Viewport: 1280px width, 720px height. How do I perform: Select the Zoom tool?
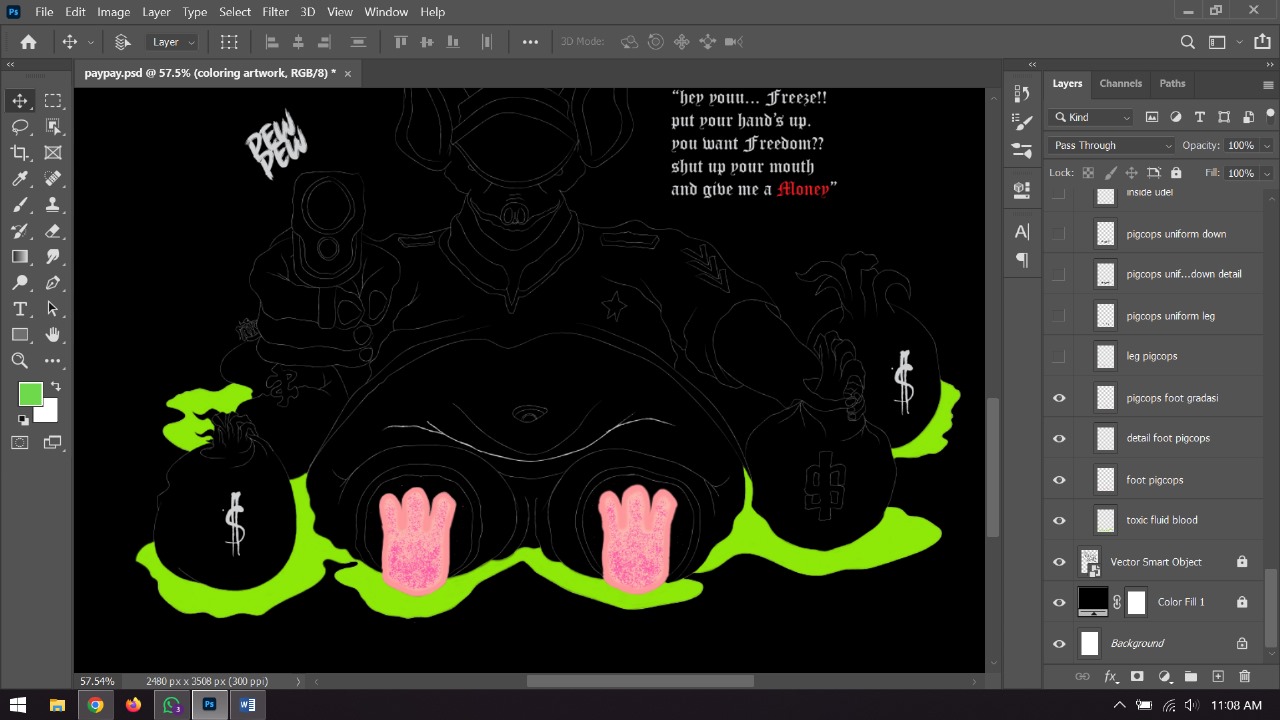pos(20,360)
